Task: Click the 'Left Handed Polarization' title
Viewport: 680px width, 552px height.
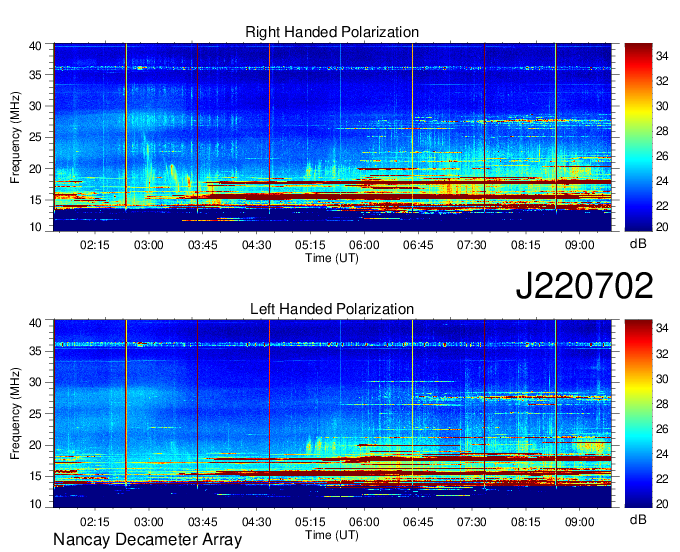Action: 332,309
